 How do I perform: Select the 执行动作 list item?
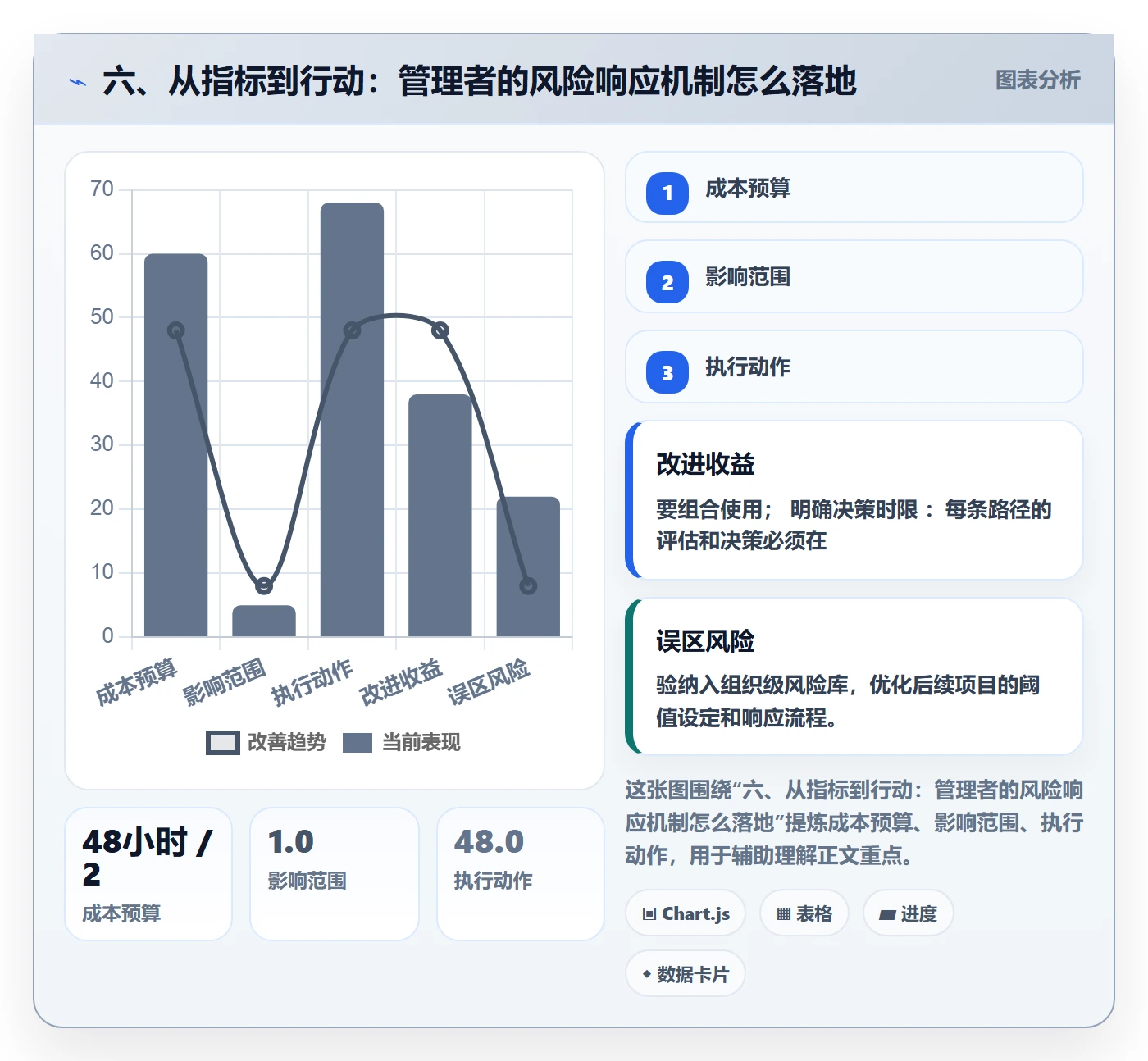click(854, 367)
